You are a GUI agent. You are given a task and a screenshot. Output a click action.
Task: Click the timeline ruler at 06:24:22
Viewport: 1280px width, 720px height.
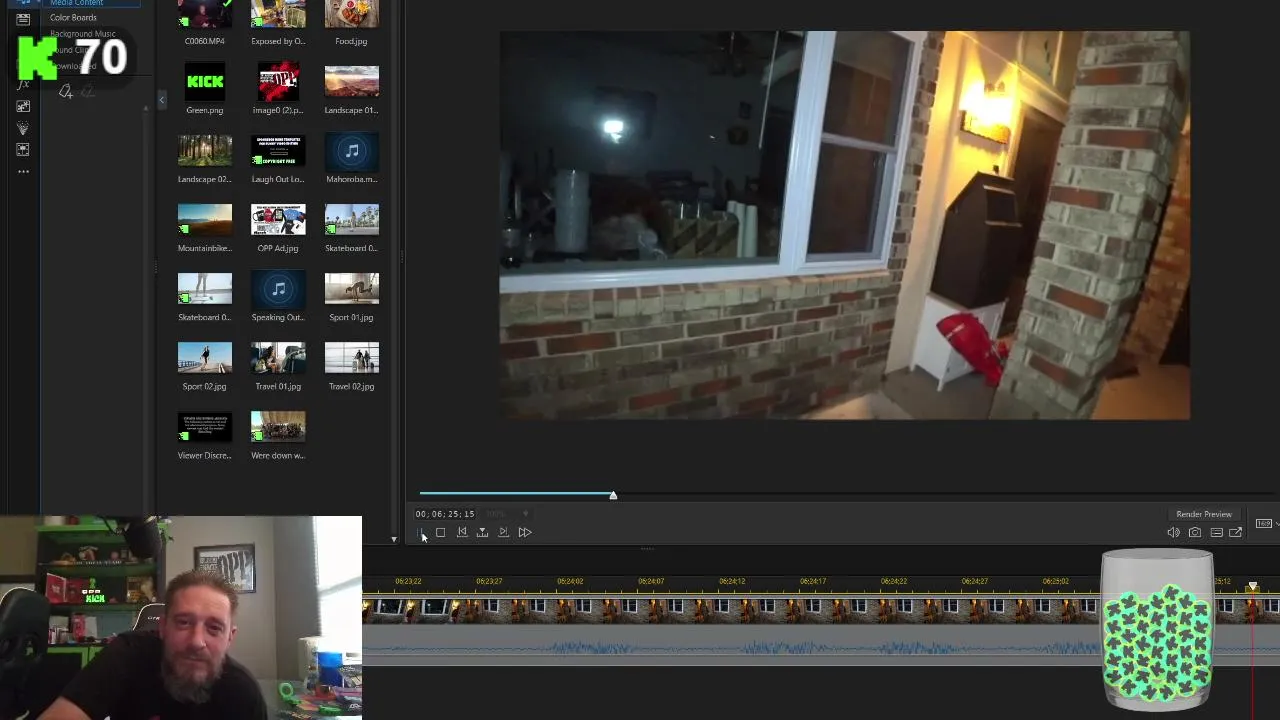pyautogui.click(x=893, y=581)
